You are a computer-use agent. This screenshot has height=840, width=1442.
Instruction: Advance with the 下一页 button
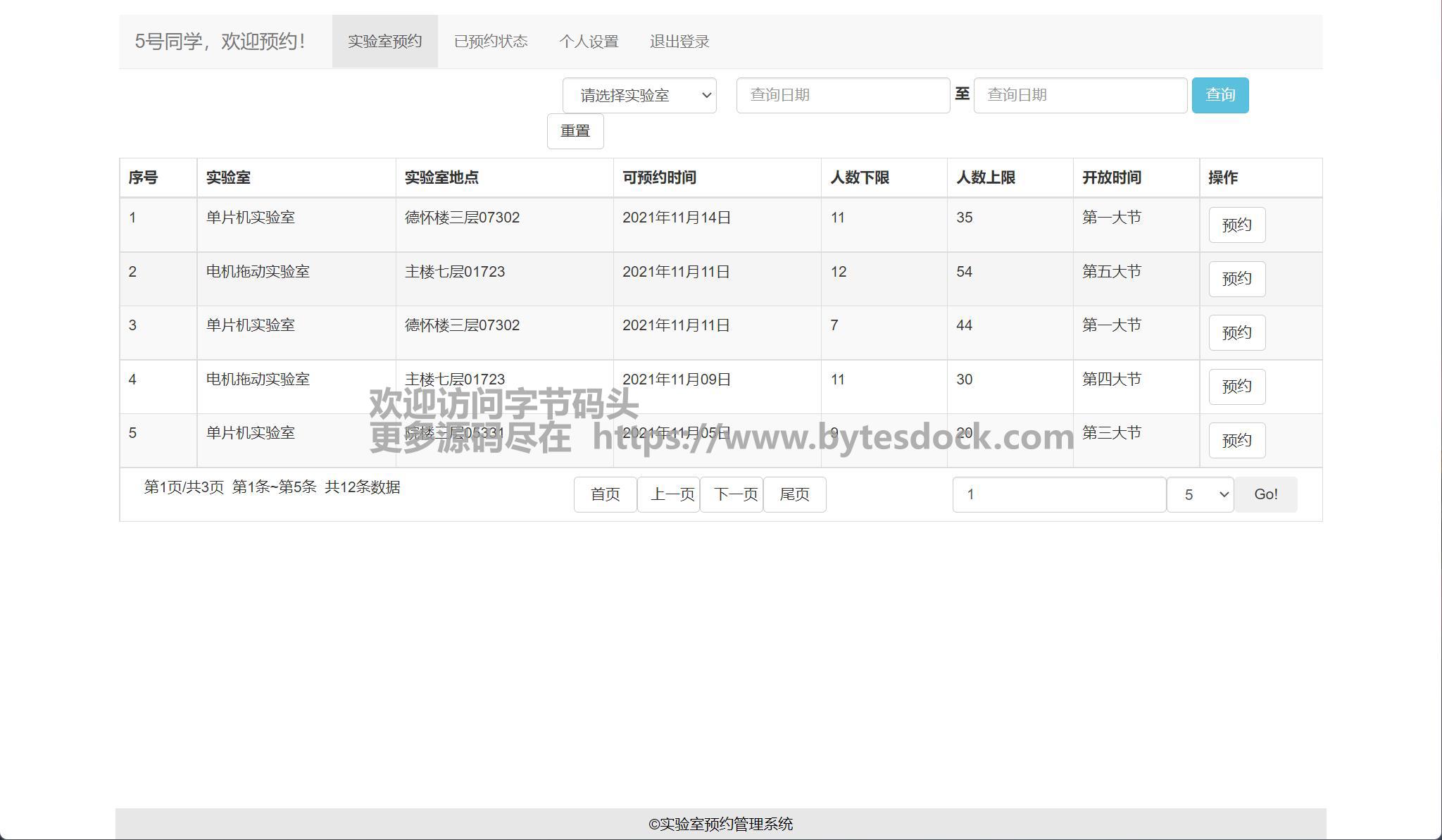click(732, 494)
